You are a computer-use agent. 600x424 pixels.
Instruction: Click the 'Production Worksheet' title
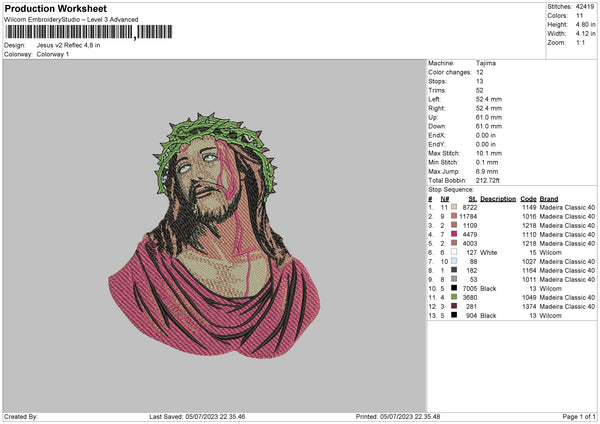coord(55,8)
